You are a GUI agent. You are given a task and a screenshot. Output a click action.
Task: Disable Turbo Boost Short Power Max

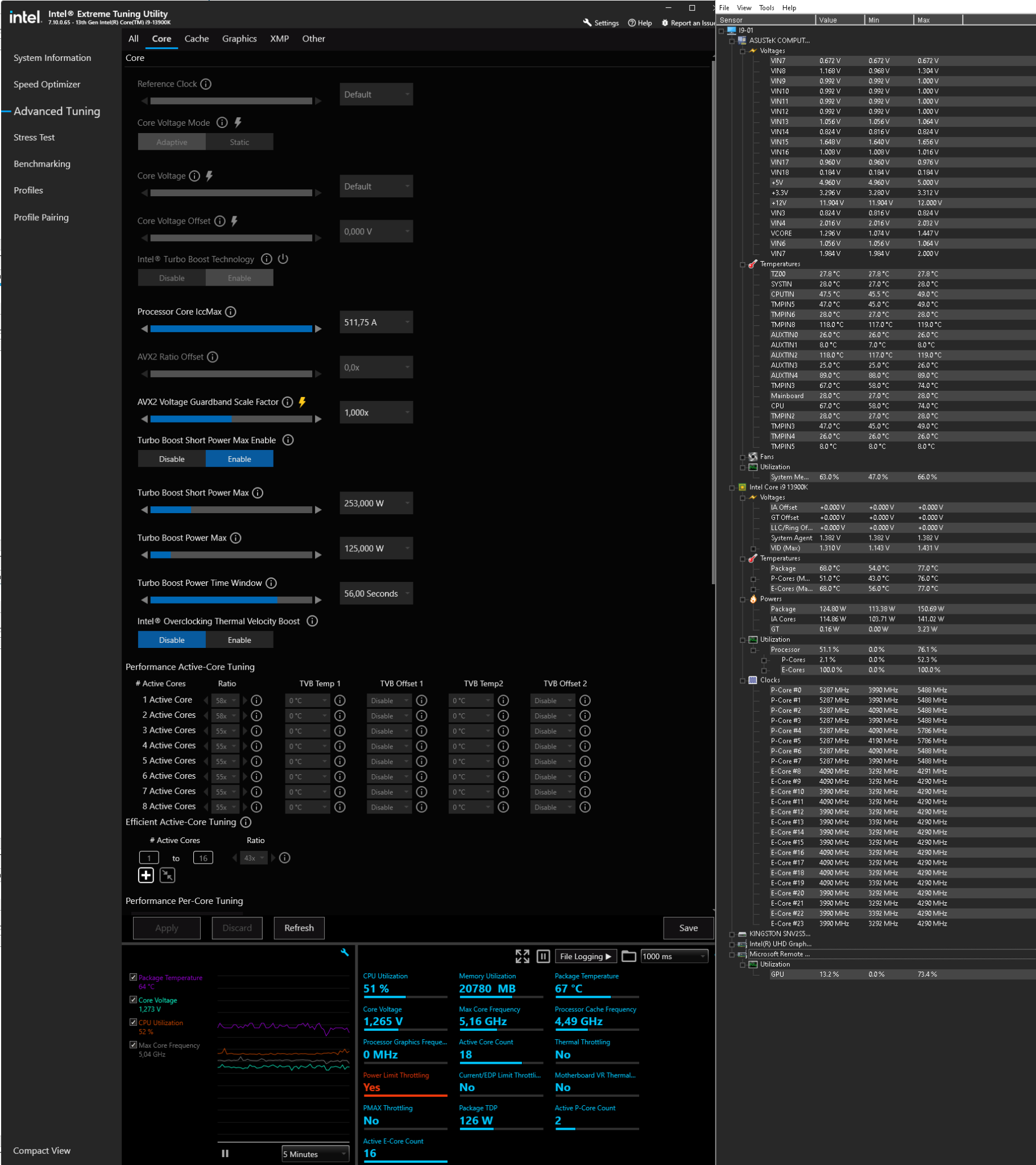[x=172, y=460]
